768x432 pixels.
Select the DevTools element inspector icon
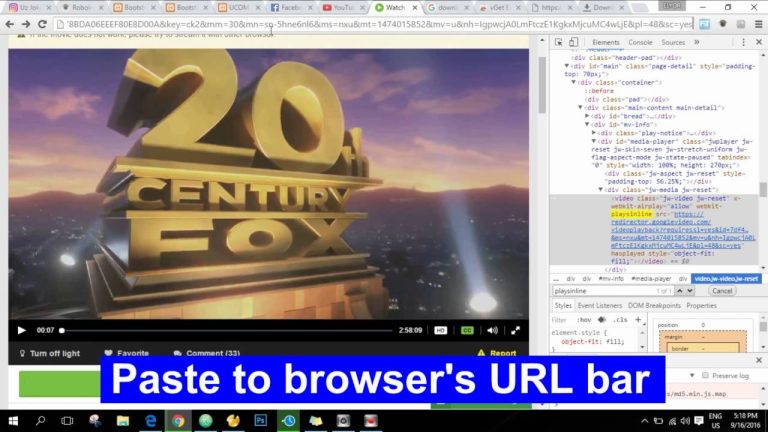pos(558,42)
